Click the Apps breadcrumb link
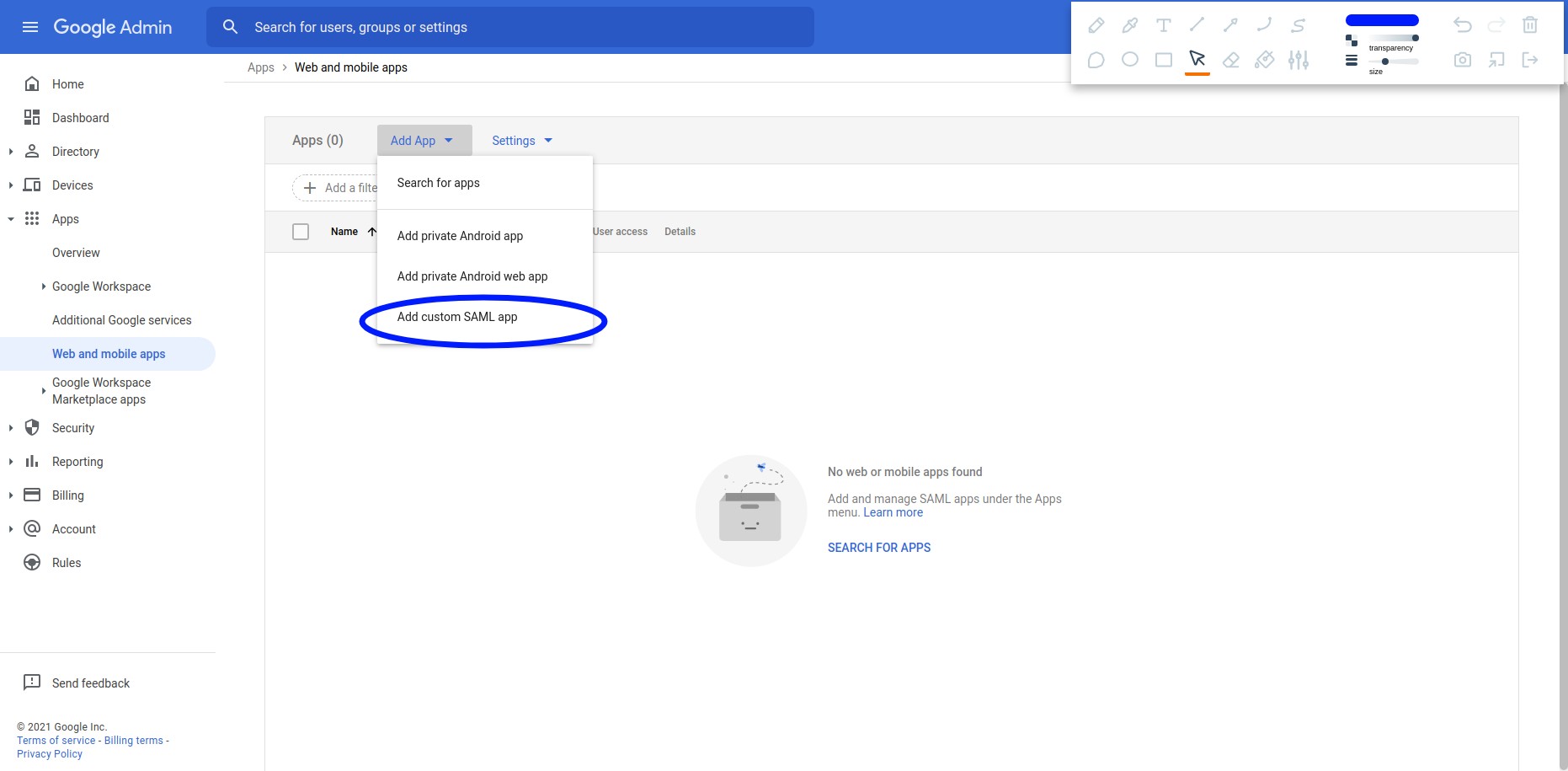This screenshot has height=771, width=1568. (x=261, y=67)
